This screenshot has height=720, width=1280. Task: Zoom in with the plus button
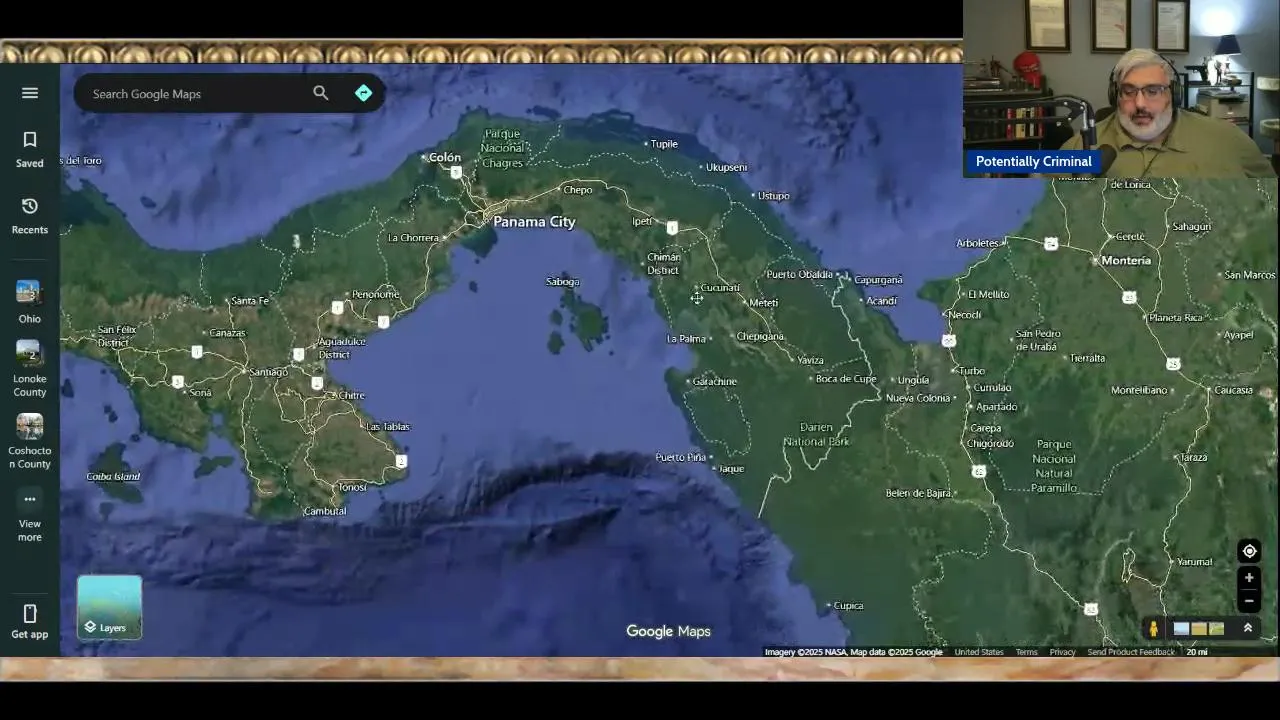(x=1249, y=578)
